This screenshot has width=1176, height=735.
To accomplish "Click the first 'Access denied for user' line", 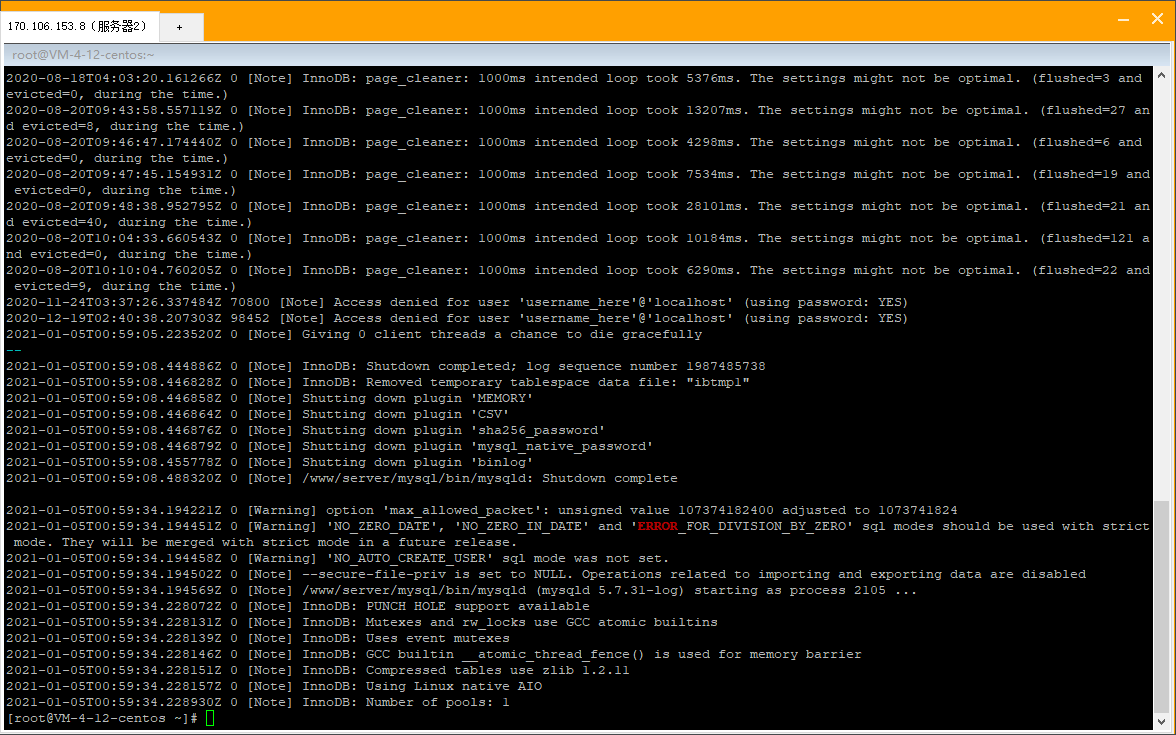I will (457, 302).
